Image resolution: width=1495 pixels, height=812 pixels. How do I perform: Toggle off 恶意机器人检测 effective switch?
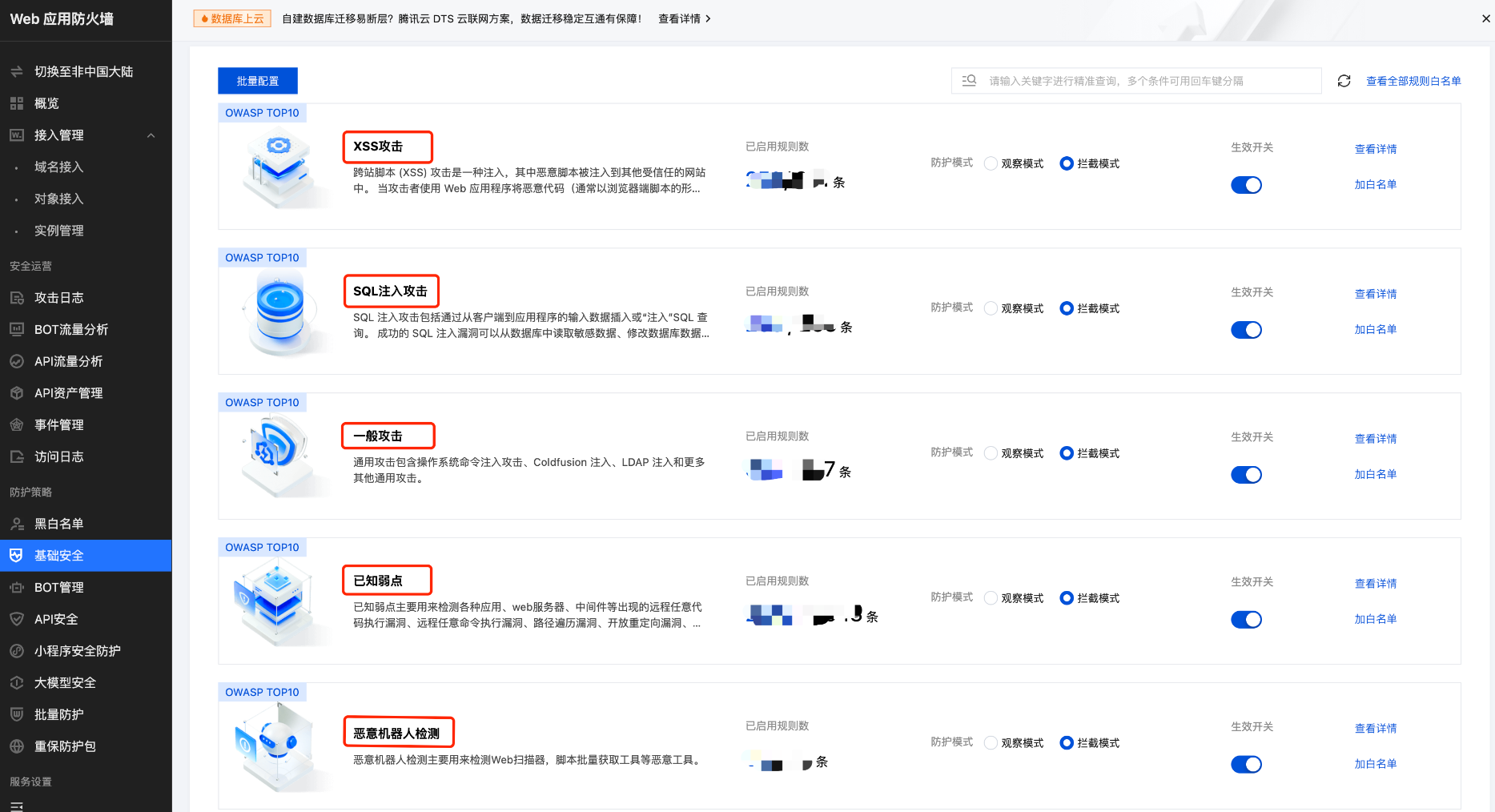[1246, 764]
